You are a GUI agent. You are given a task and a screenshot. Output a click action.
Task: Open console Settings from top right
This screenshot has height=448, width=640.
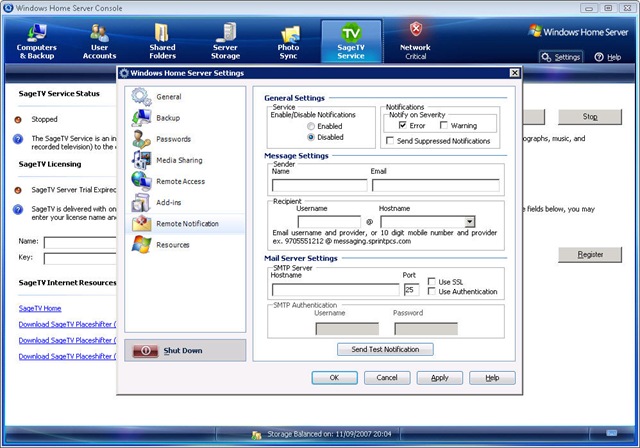tap(561, 57)
